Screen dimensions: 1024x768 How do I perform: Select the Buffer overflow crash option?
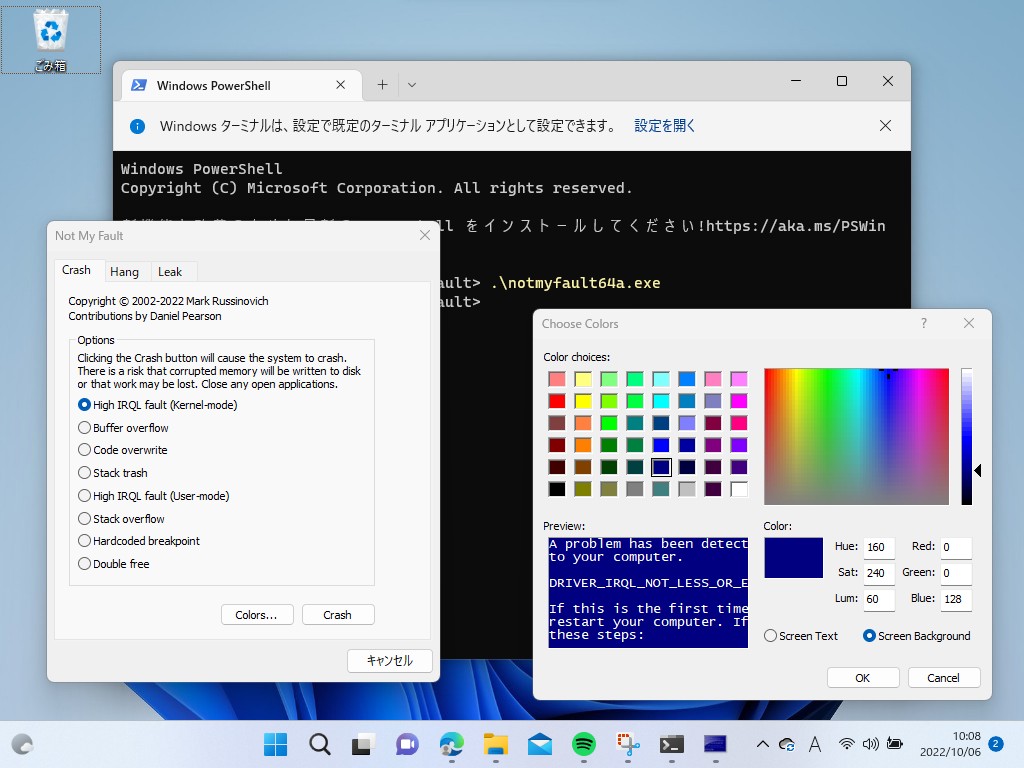tap(84, 427)
